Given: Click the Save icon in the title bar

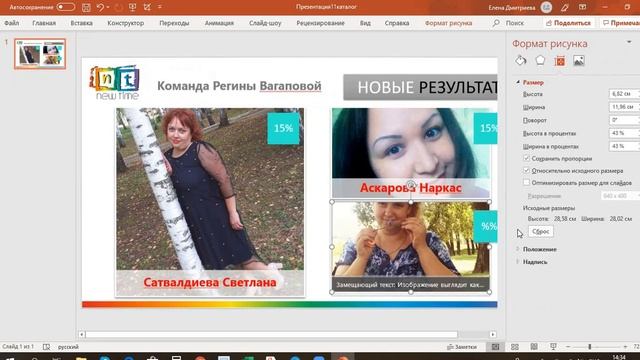Looking at the screenshot, I should point(86,7).
